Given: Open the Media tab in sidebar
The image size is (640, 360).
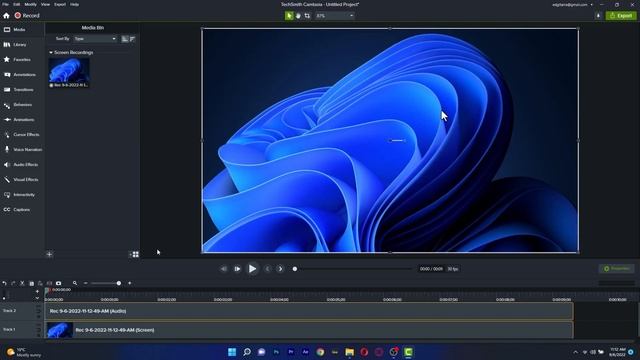Looking at the screenshot, I should tap(22, 30).
